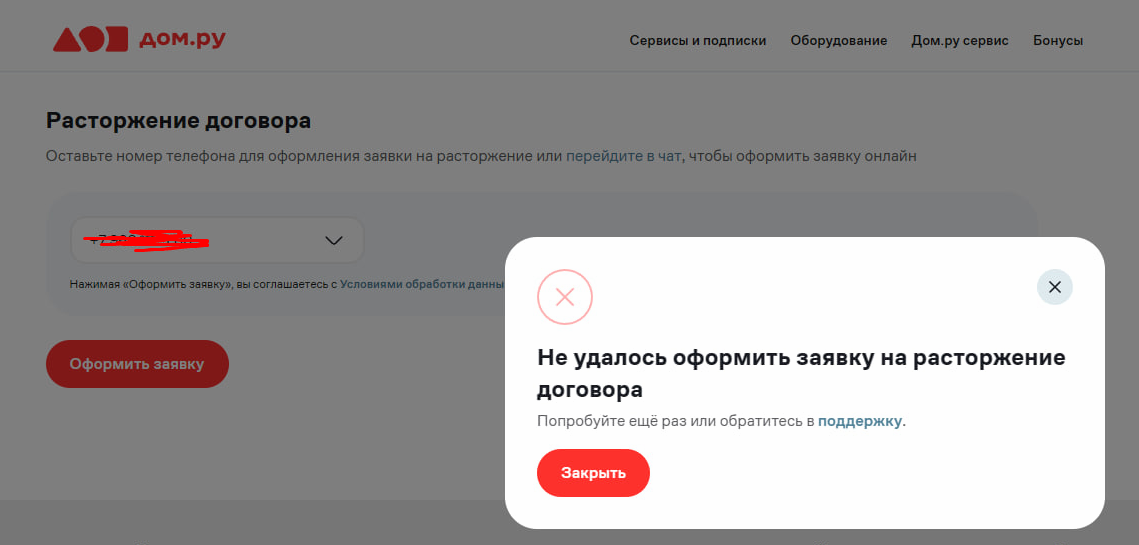The height and width of the screenshot is (545, 1139).
Task: Select the Бонусы menu item
Action: pos(1058,41)
